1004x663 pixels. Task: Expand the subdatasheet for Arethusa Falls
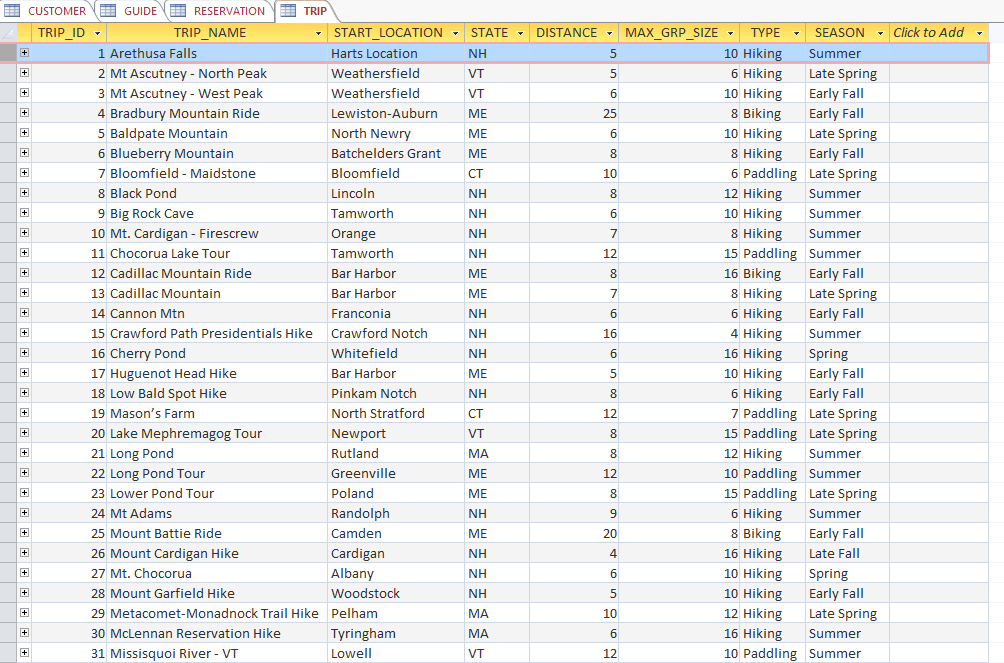click(23, 53)
